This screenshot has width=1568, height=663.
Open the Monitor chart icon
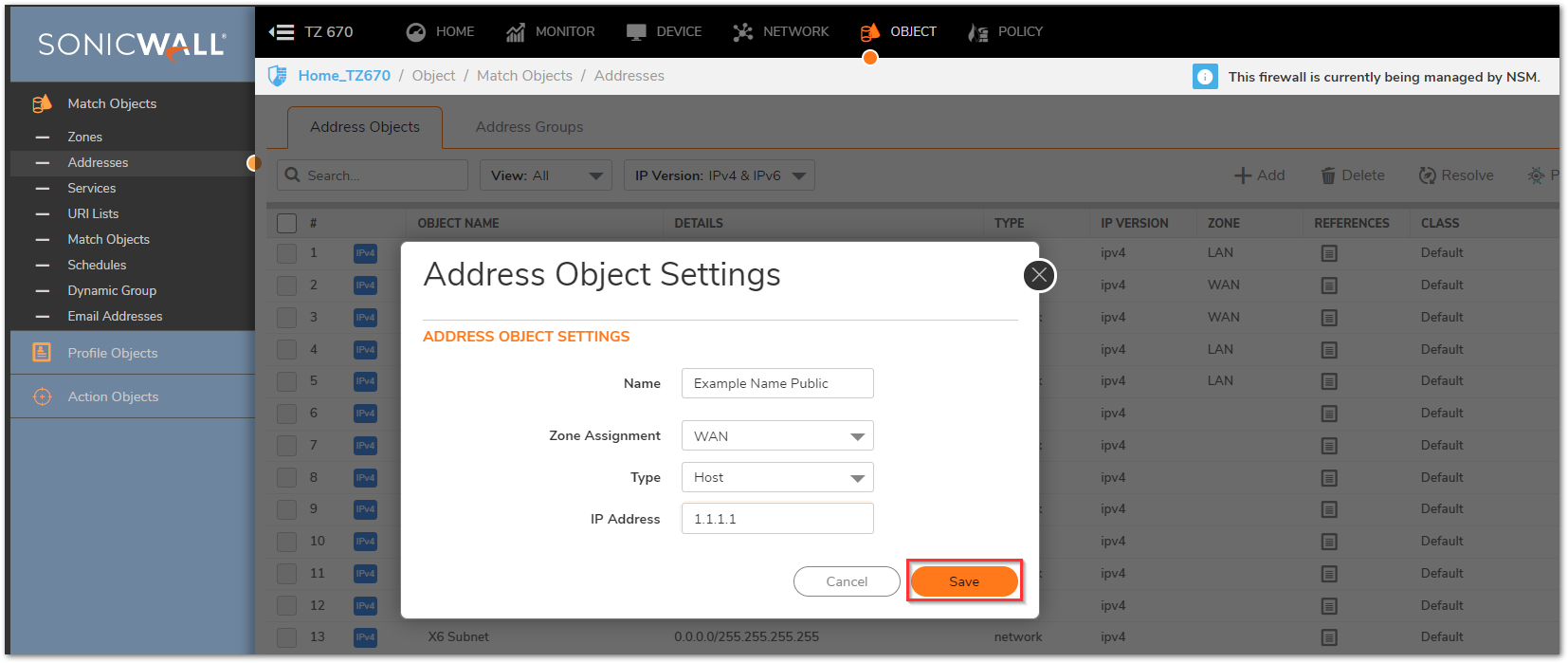[515, 32]
